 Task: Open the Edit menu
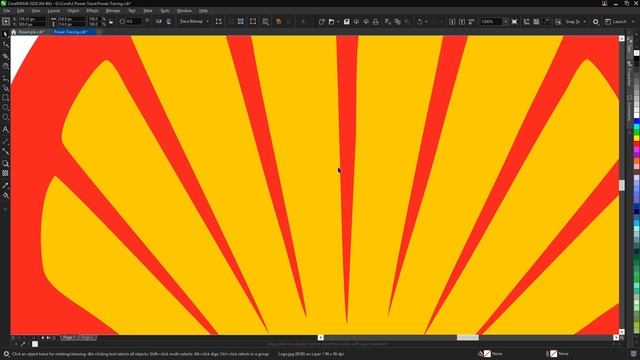[x=20, y=11]
